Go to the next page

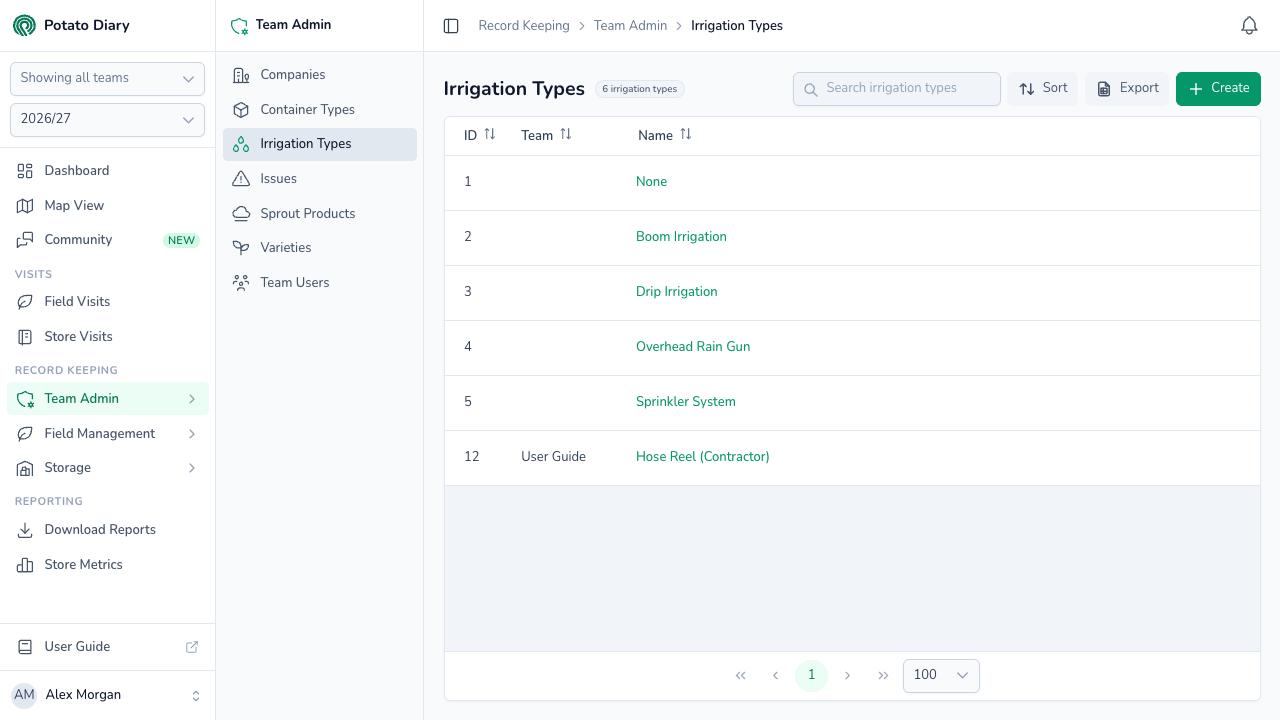(848, 676)
